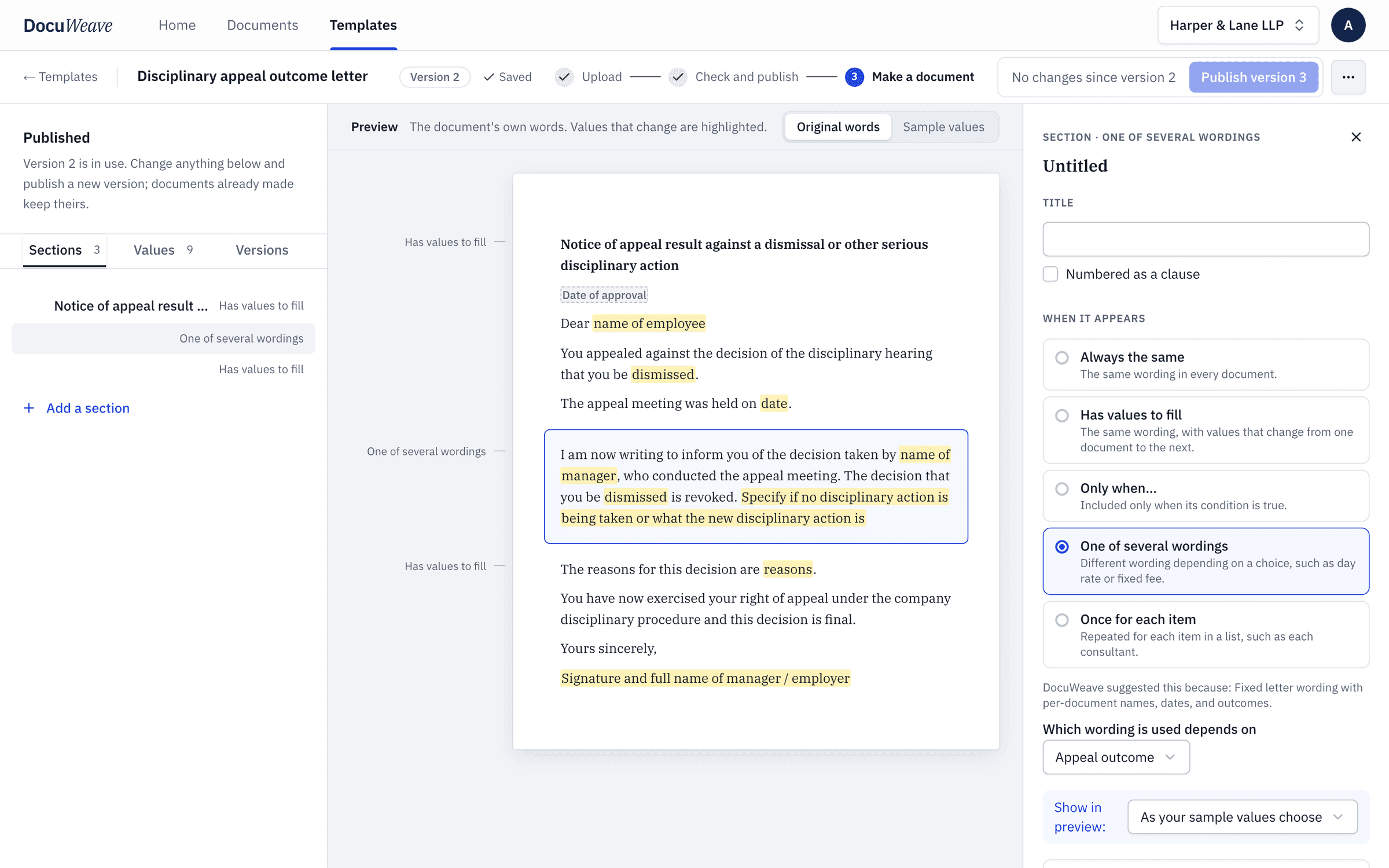Image resolution: width=1389 pixels, height=868 pixels.
Task: Open the Documents nav item
Action: (263, 25)
